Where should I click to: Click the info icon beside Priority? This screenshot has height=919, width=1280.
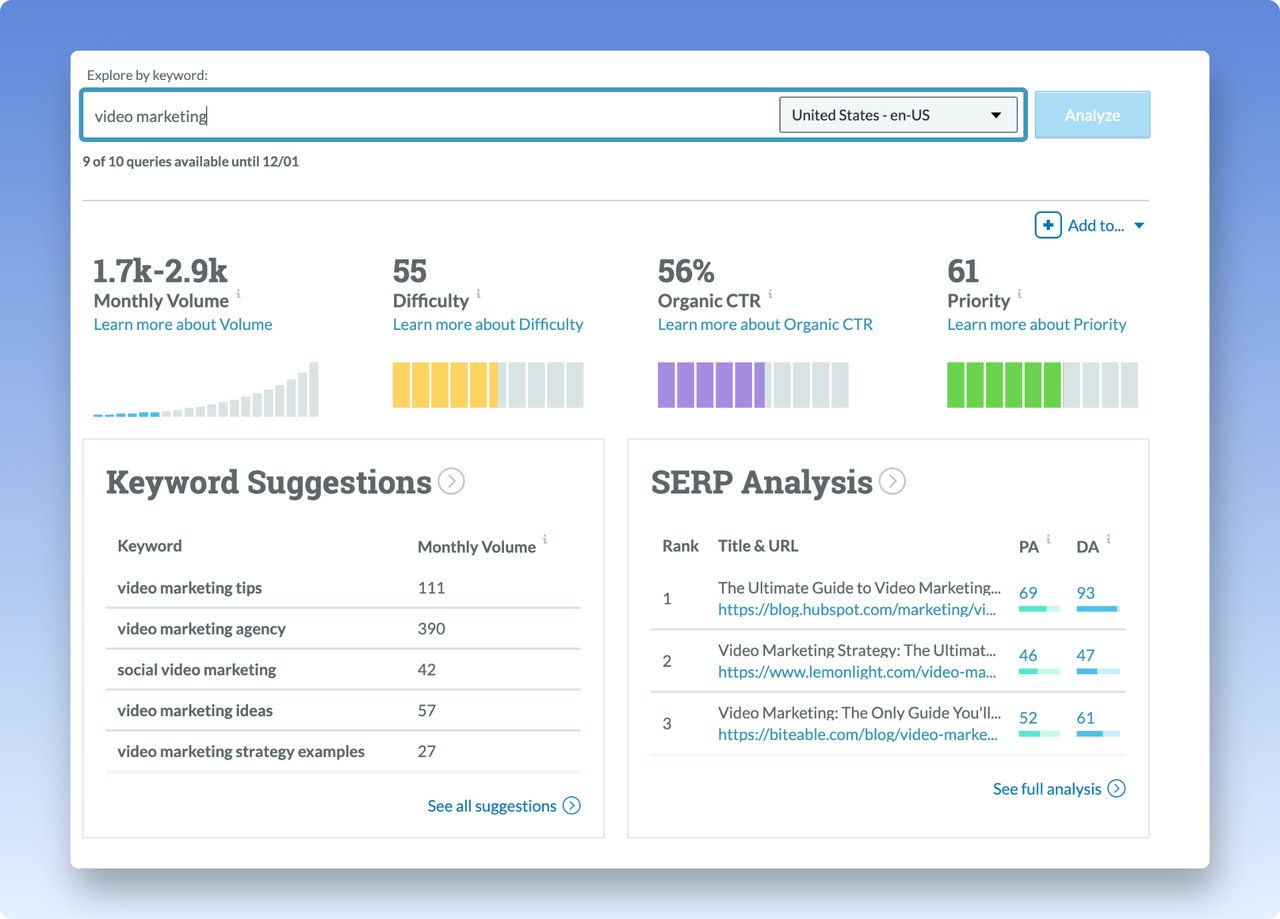coord(1020,294)
